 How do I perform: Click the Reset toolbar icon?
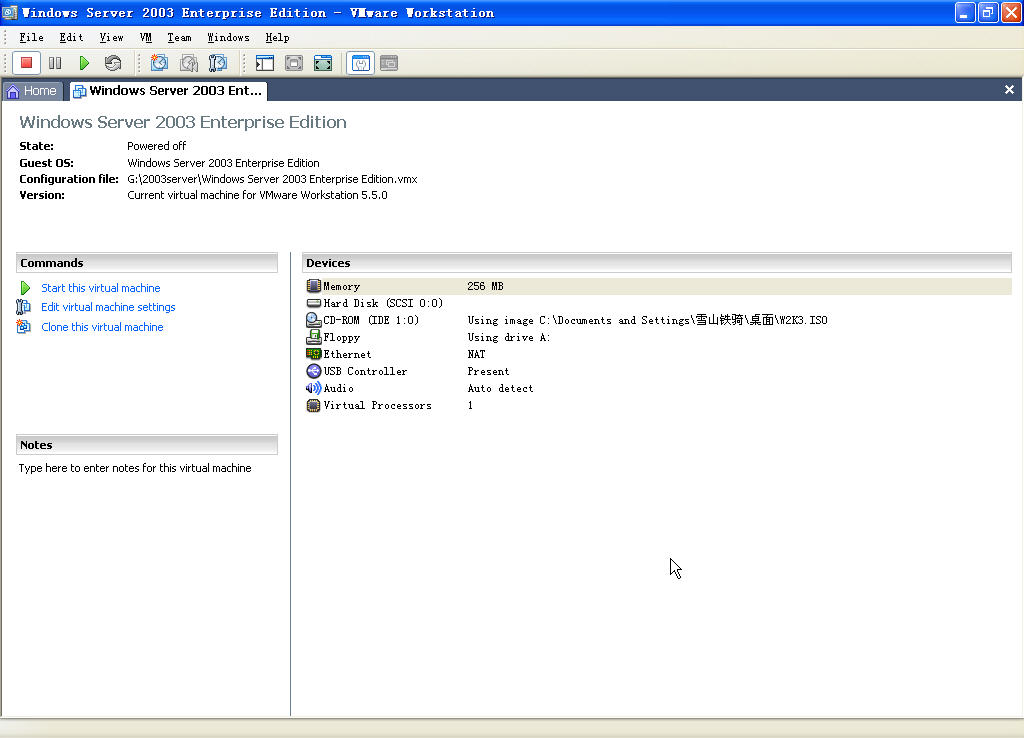(x=113, y=63)
